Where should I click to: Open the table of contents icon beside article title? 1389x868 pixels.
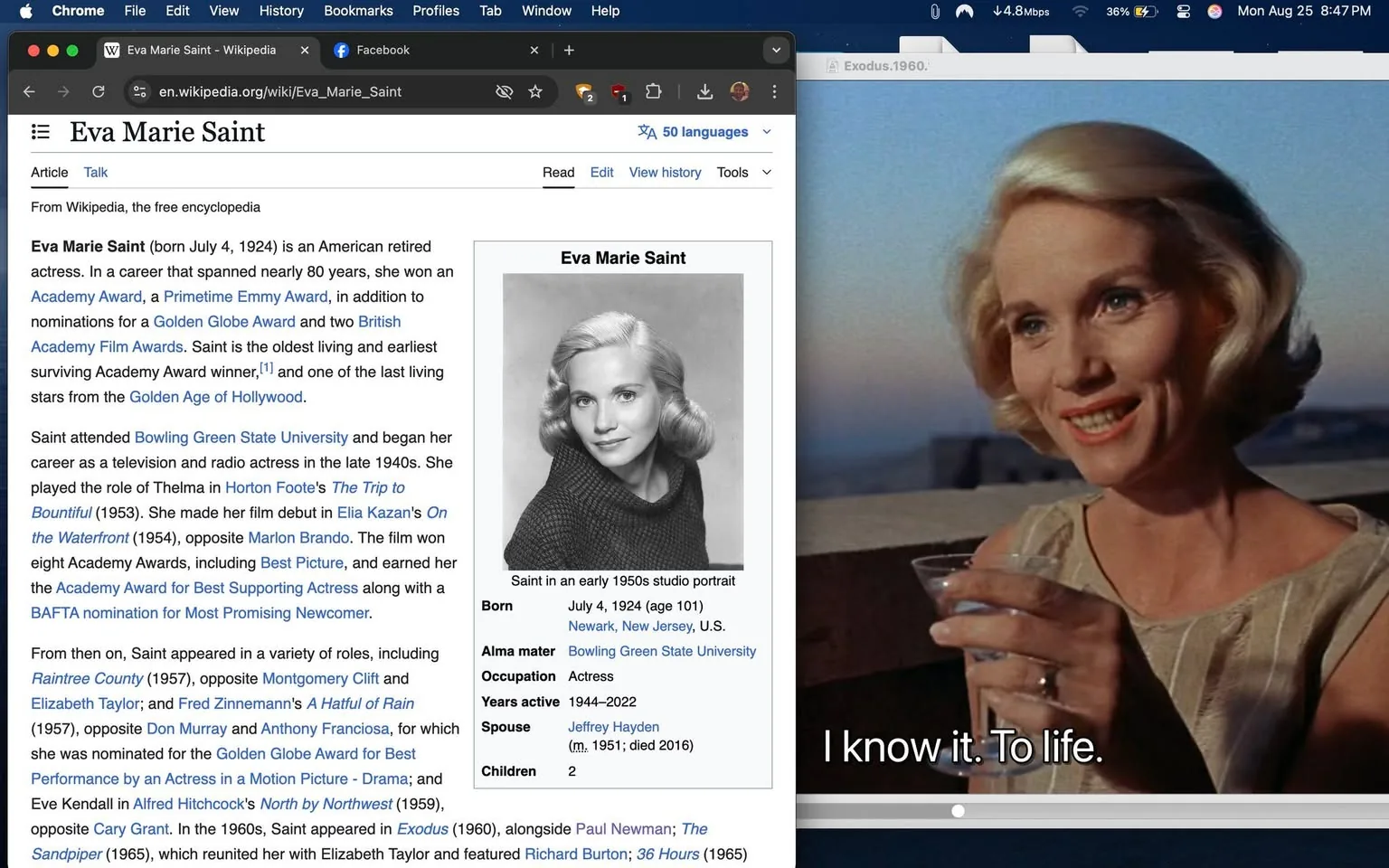41,131
